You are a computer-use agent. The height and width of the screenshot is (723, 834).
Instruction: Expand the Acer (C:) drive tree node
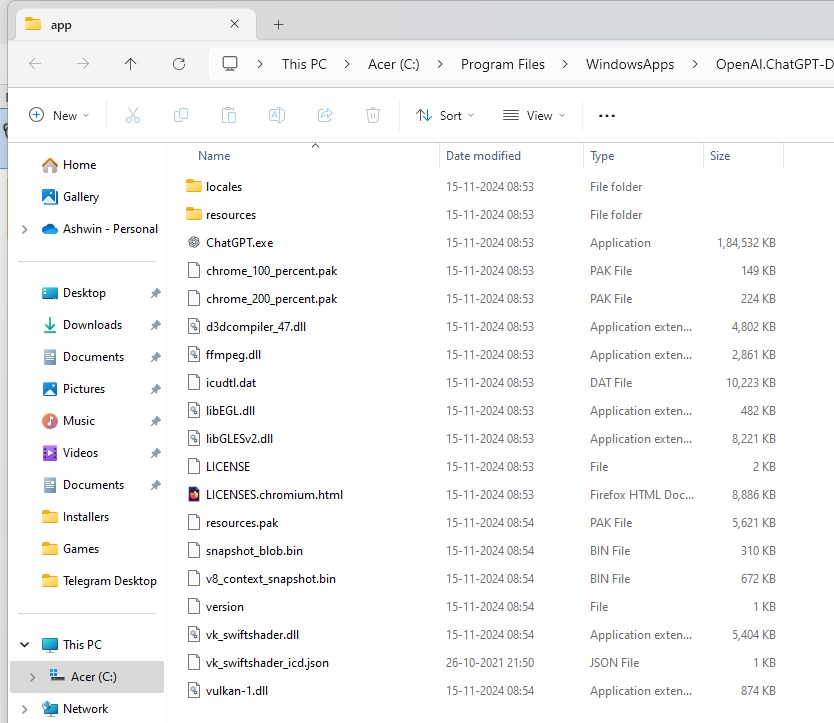[x=32, y=677]
